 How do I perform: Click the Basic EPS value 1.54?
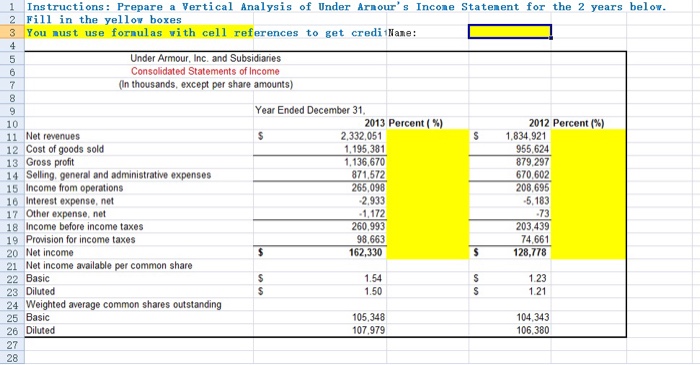coord(373,278)
